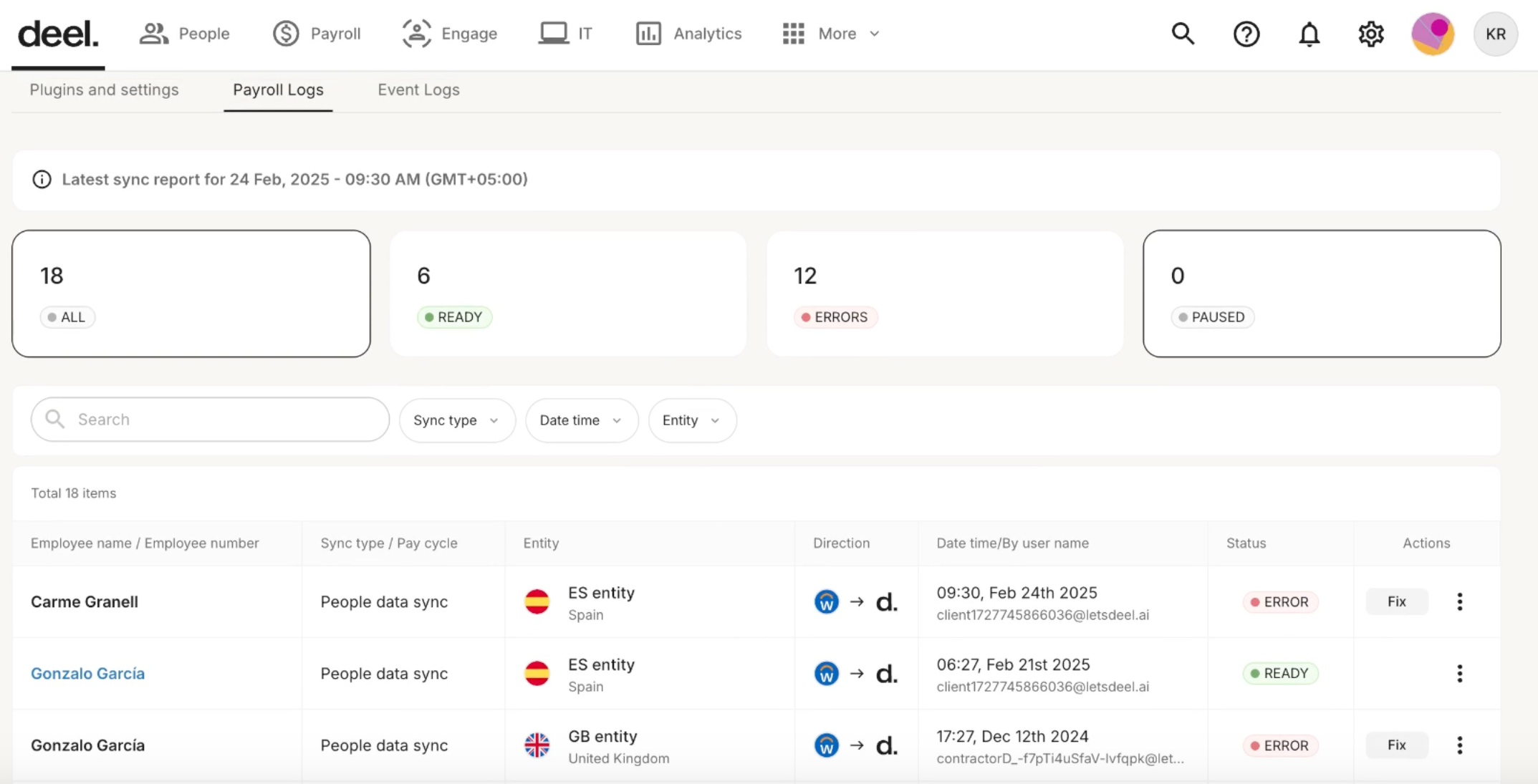Click the Spain flag in the READY row
Screen dimensions: 1538x784
point(537,673)
